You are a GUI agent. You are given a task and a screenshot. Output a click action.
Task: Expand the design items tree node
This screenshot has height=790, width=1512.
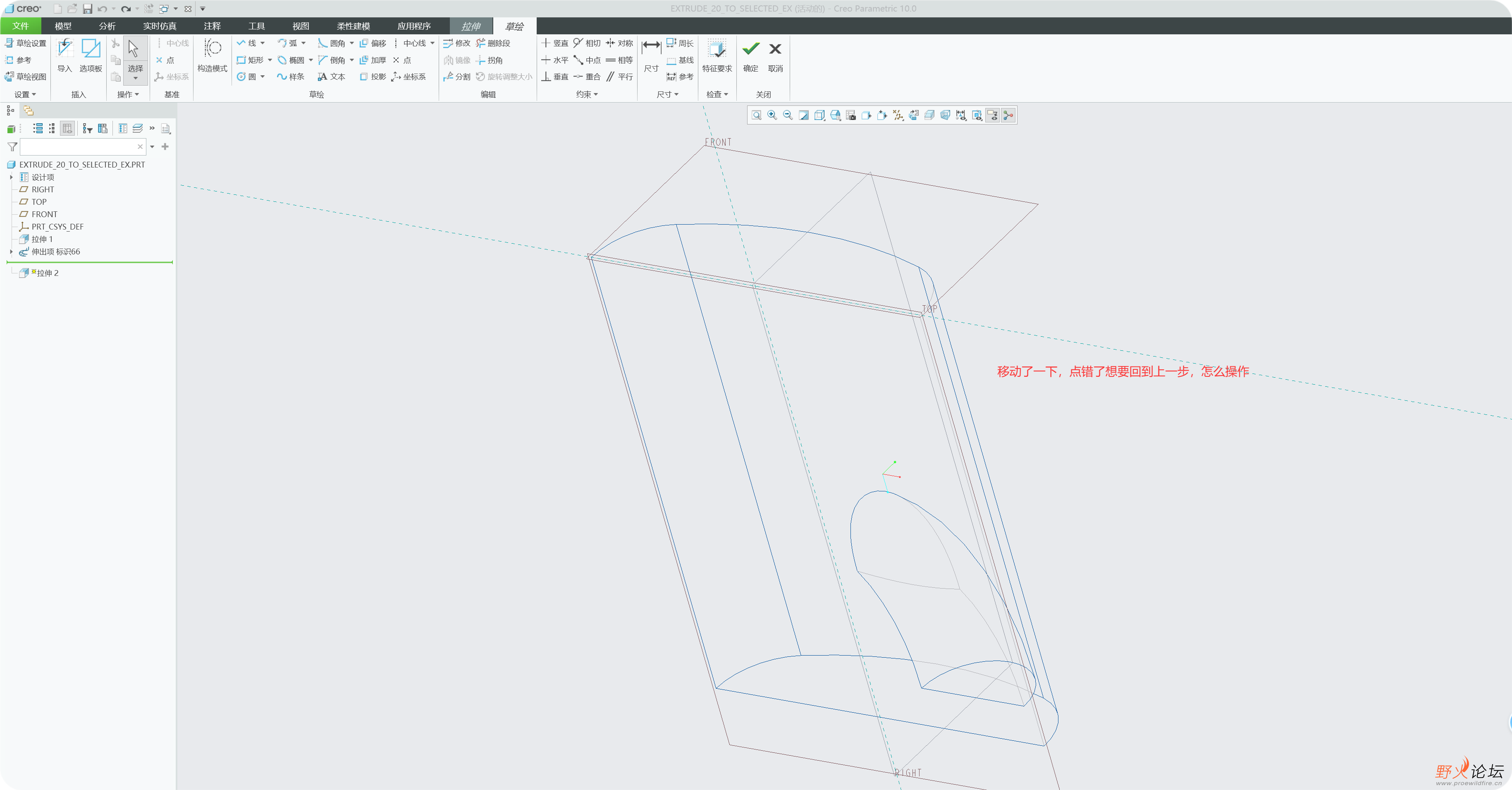pos(11,177)
